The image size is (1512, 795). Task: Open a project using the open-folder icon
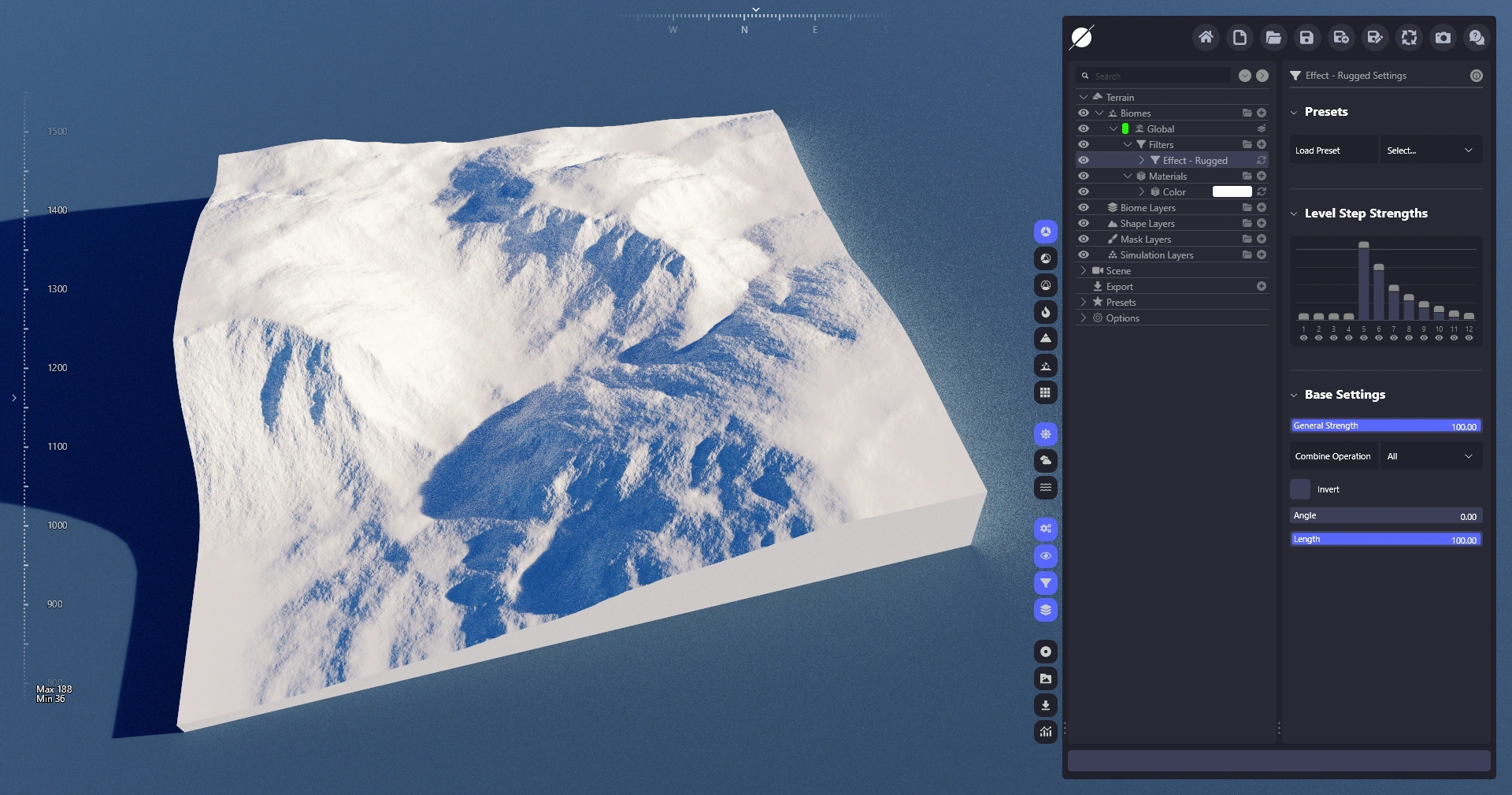(x=1273, y=37)
